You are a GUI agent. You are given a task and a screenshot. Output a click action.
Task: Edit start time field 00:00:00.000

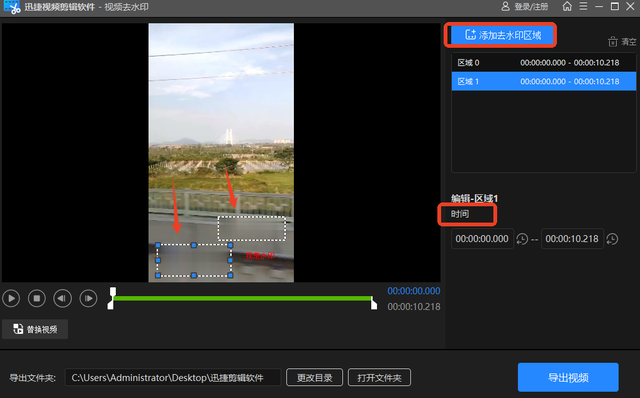point(482,239)
